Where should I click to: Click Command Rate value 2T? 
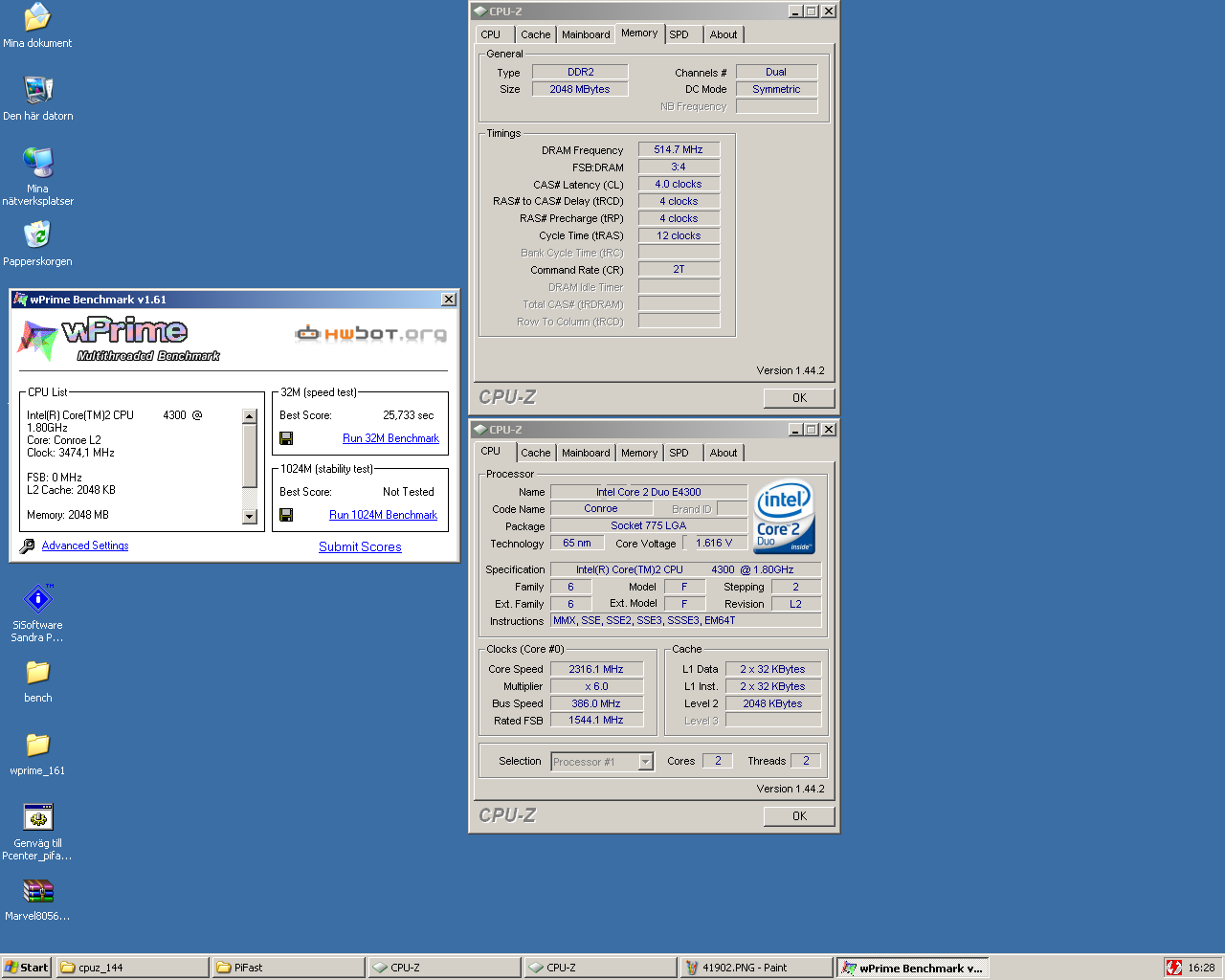click(x=679, y=270)
